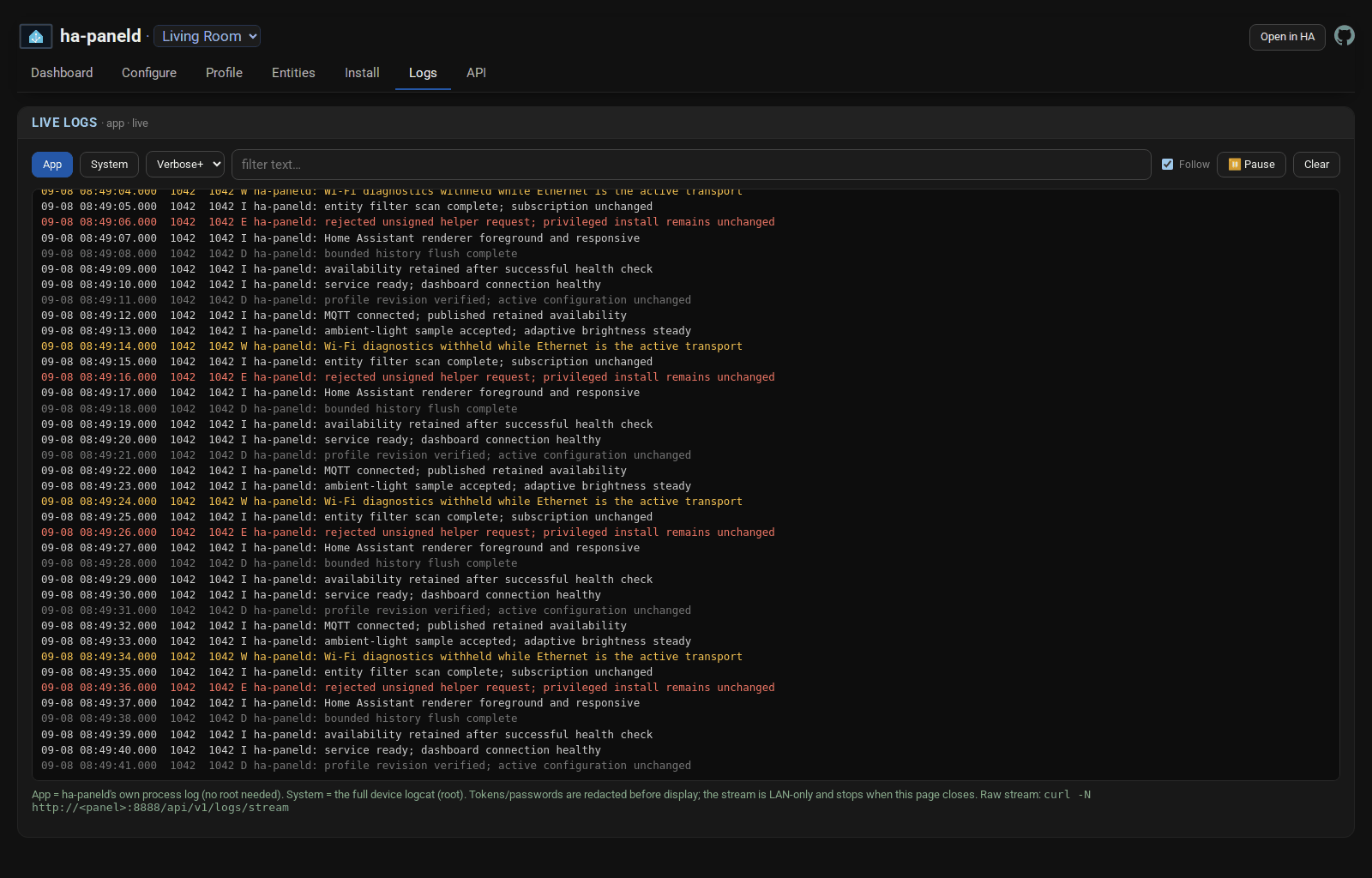
Task: Select error log line at 08:49:06.000
Action: click(408, 222)
